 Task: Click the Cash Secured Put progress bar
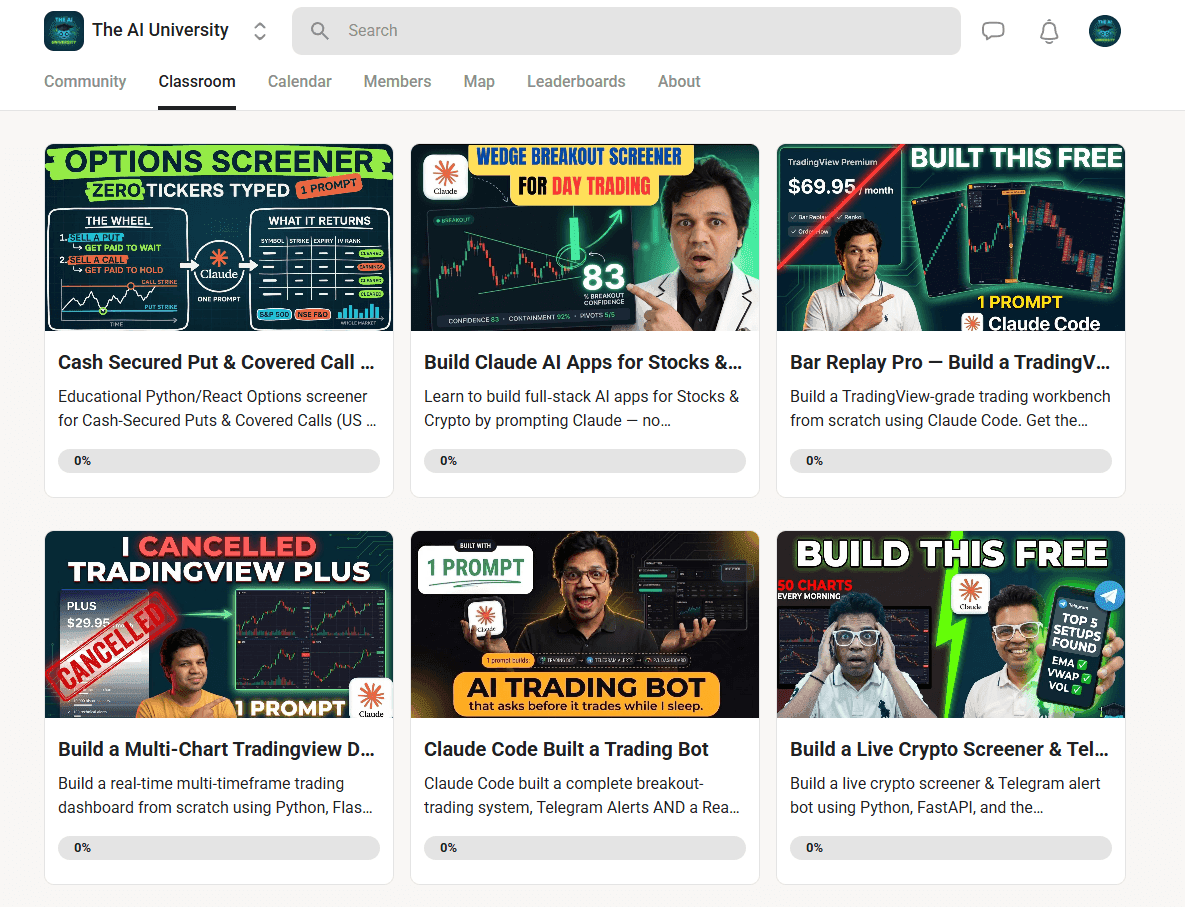click(x=219, y=461)
